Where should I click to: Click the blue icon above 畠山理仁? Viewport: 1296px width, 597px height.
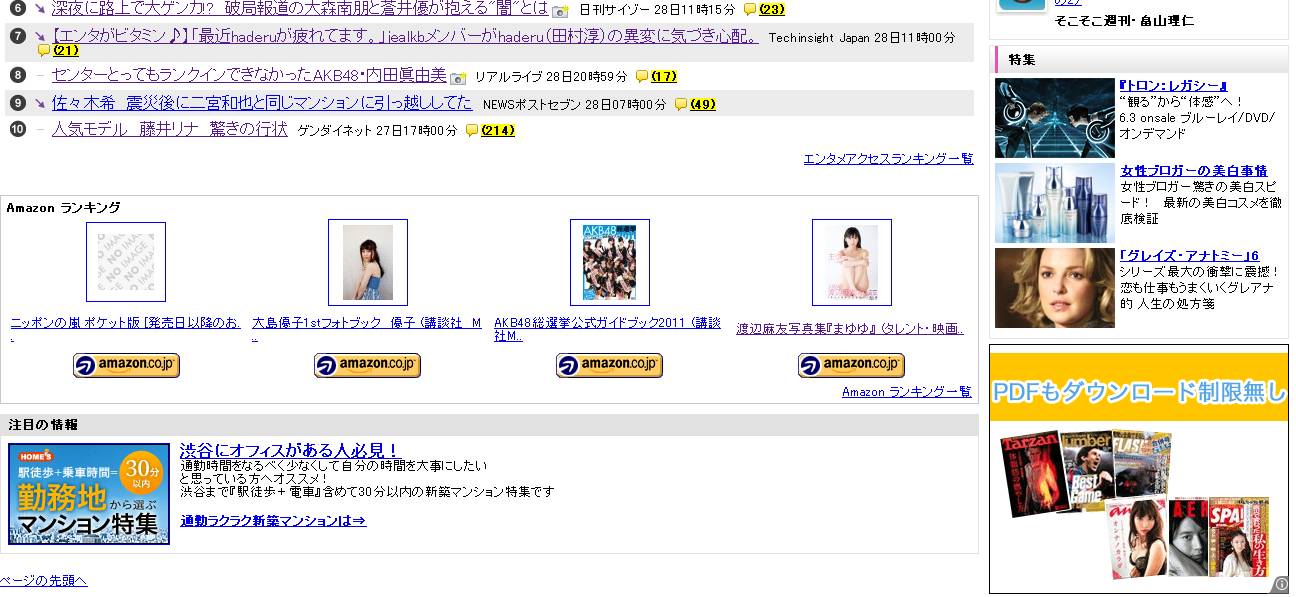pyautogui.click(x=1022, y=5)
